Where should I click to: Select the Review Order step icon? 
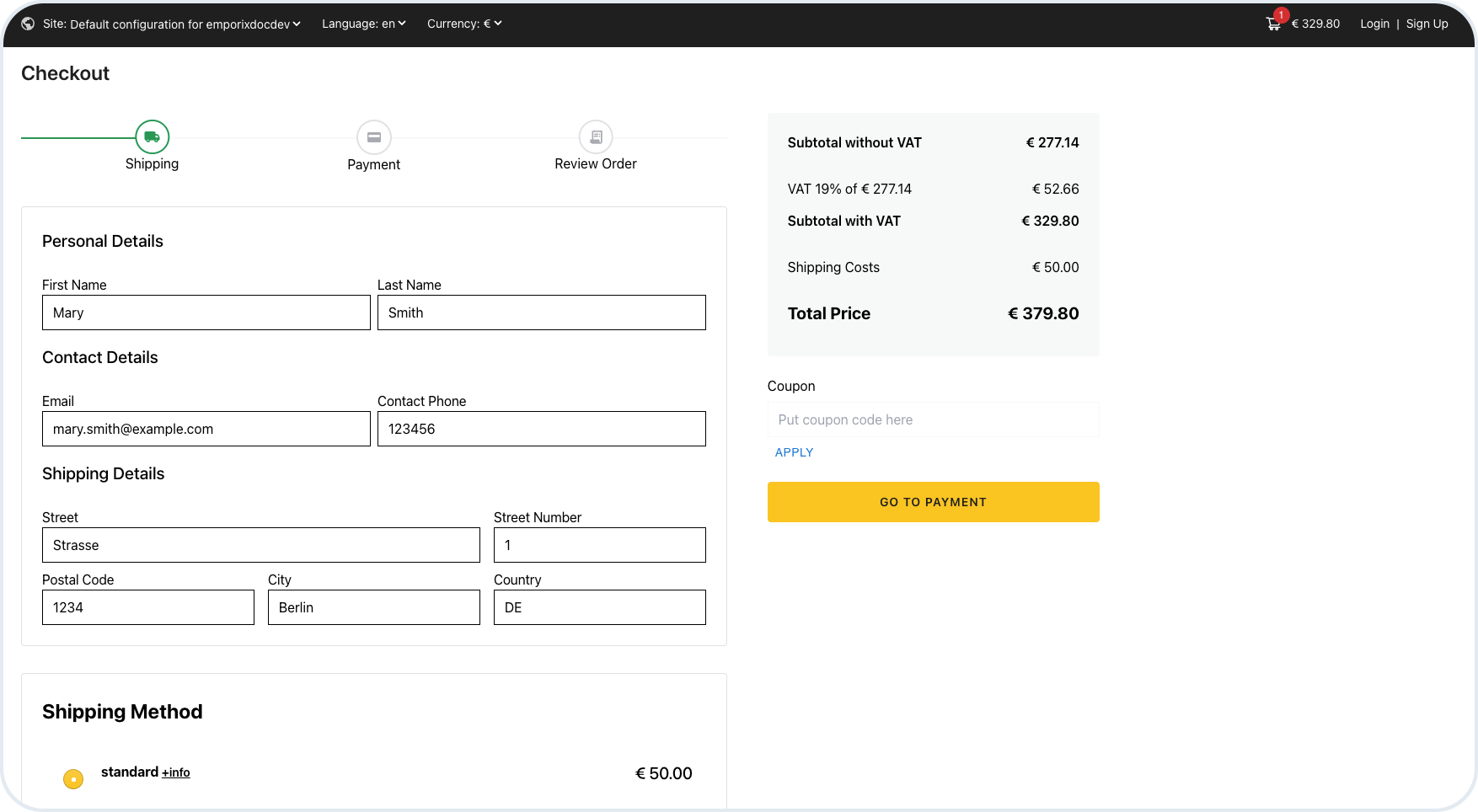(x=596, y=136)
